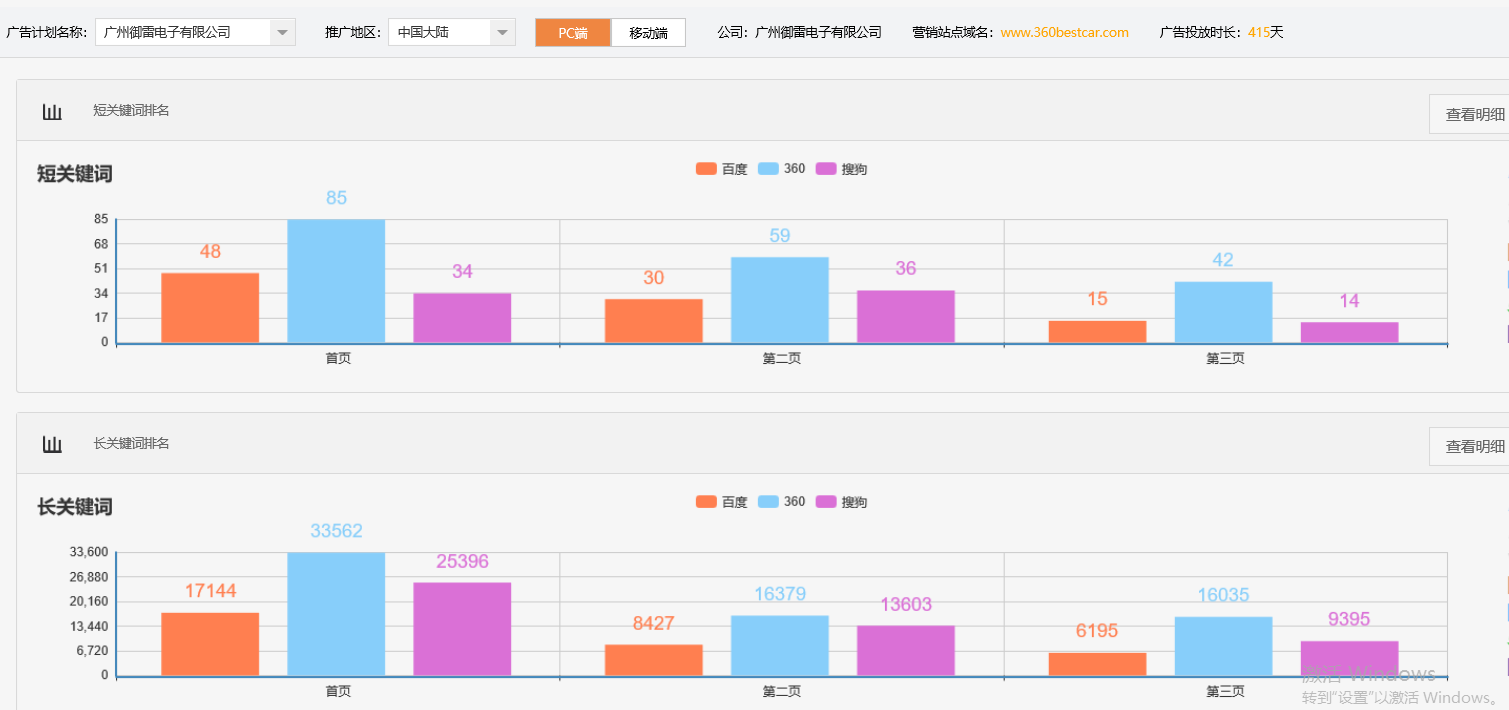Click the dropdown arrow on the 推广地区 selector
The width and height of the screenshot is (1509, 710).
click(x=502, y=31)
